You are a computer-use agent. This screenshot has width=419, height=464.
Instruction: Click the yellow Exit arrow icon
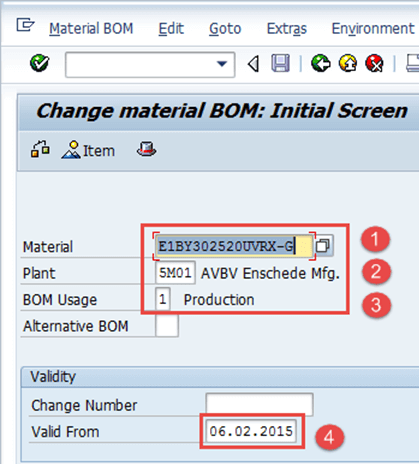click(348, 63)
